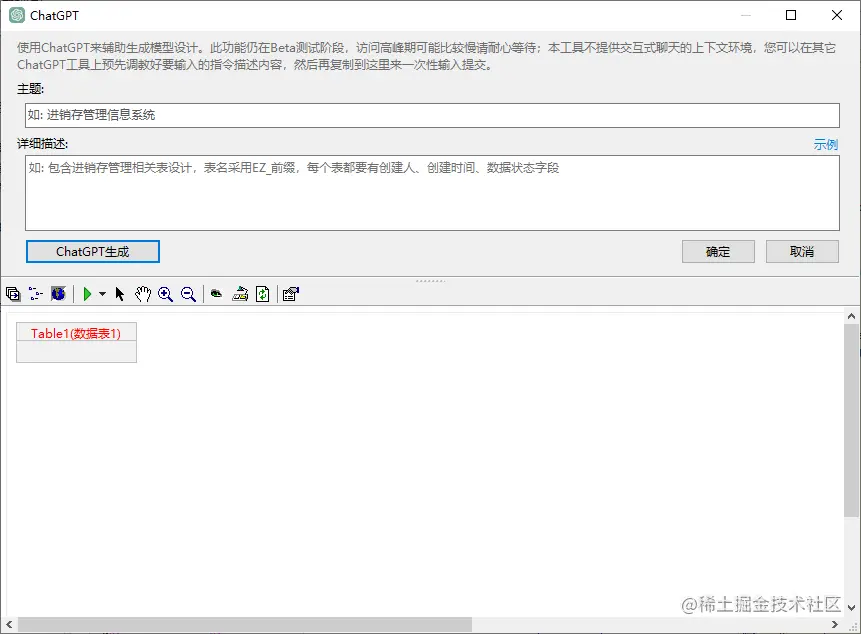The image size is (861, 634).
Task: Click the ChatGPT logo in title bar
Action: 16,15
